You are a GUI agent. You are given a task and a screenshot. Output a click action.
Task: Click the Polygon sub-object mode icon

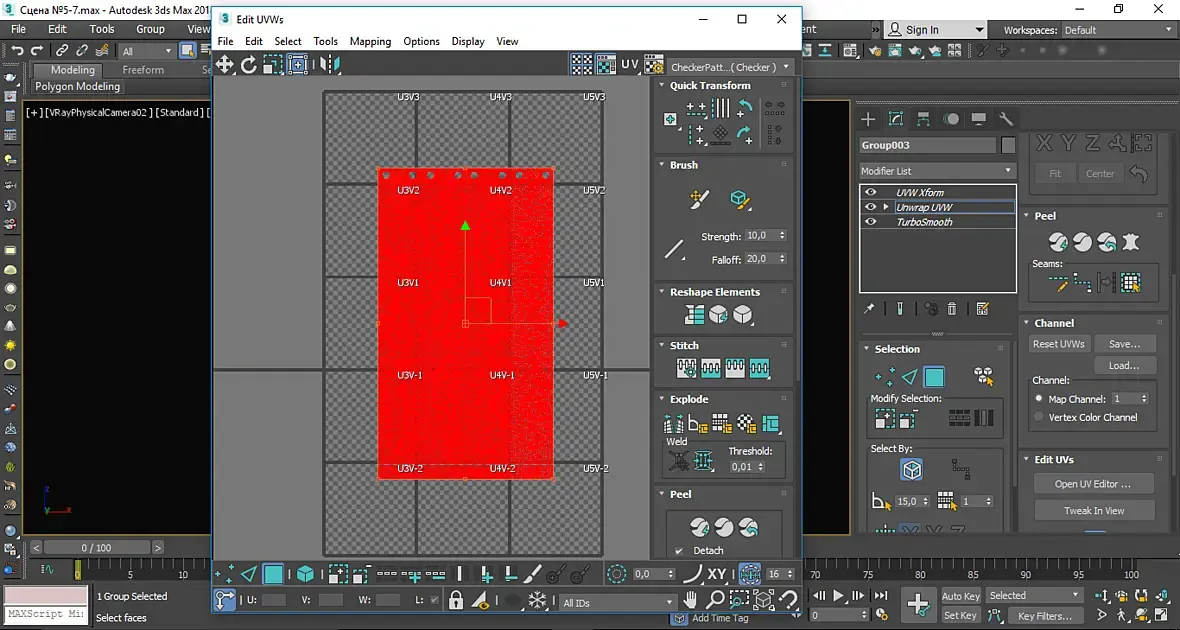273,574
